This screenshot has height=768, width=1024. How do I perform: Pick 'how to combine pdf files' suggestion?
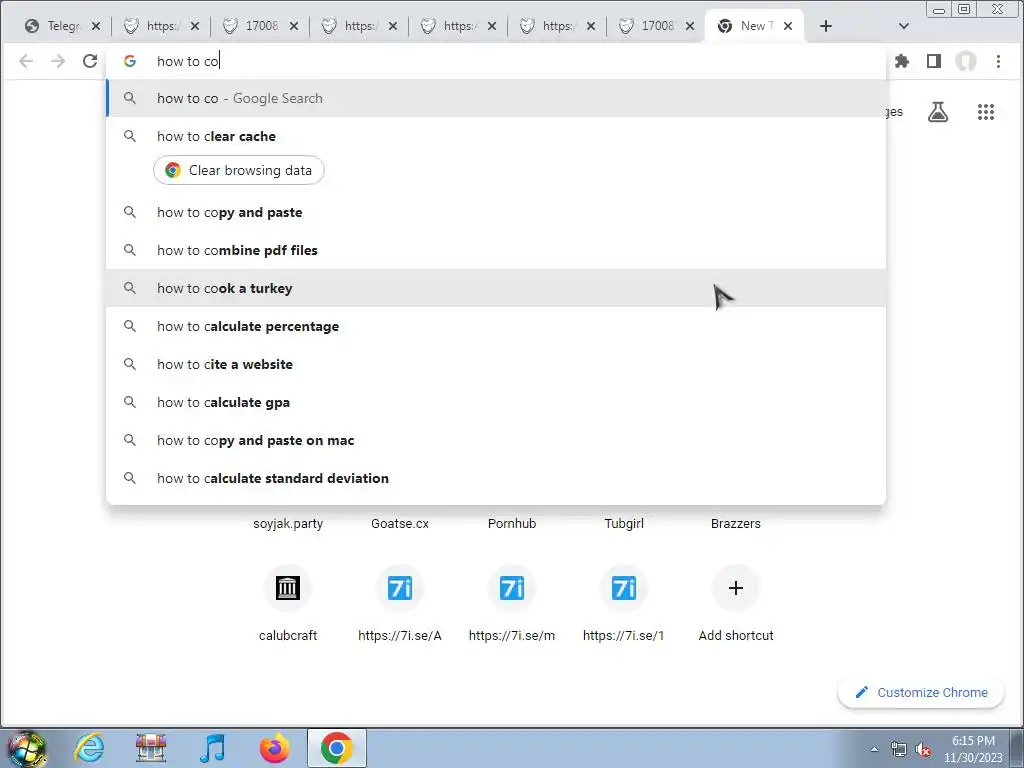click(x=496, y=250)
